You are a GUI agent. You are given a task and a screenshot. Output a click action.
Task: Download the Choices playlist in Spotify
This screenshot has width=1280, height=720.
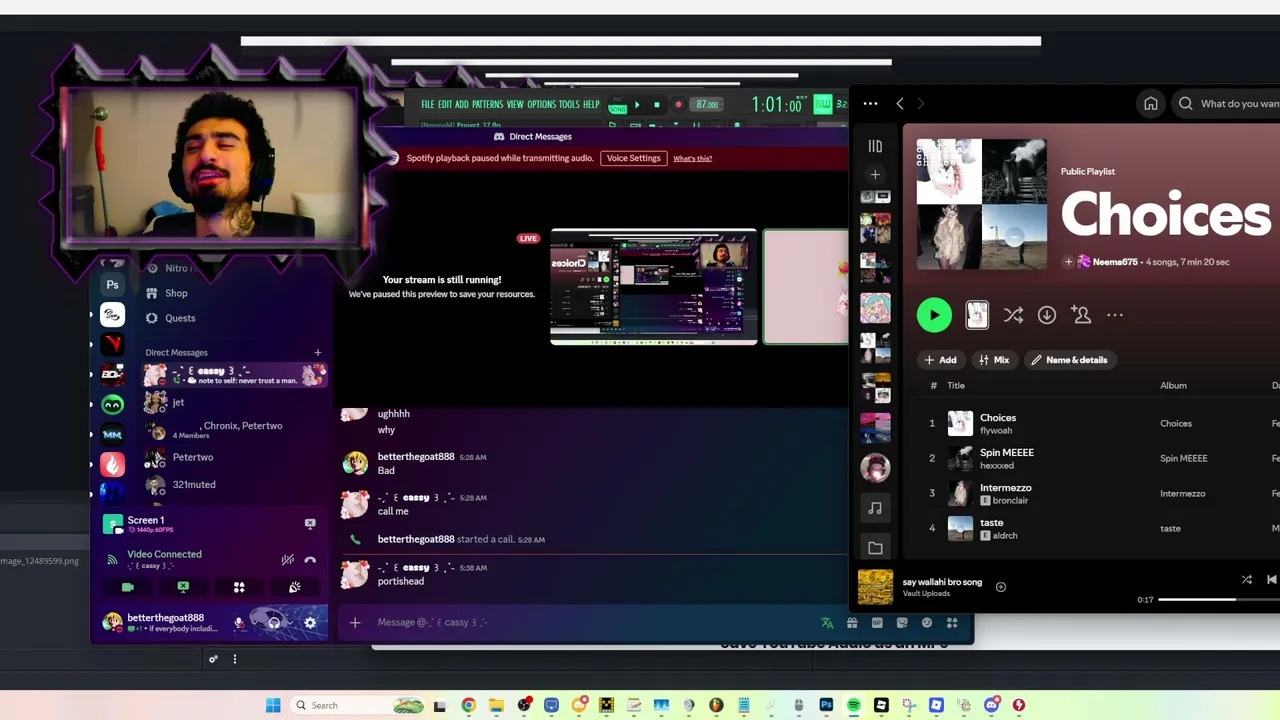[1047, 315]
